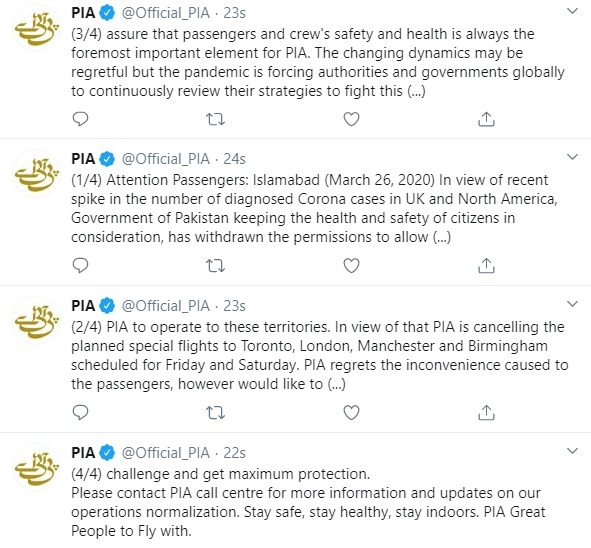
Task: Like the (1/4) Attention Passengers tweet
Action: (x=351, y=266)
